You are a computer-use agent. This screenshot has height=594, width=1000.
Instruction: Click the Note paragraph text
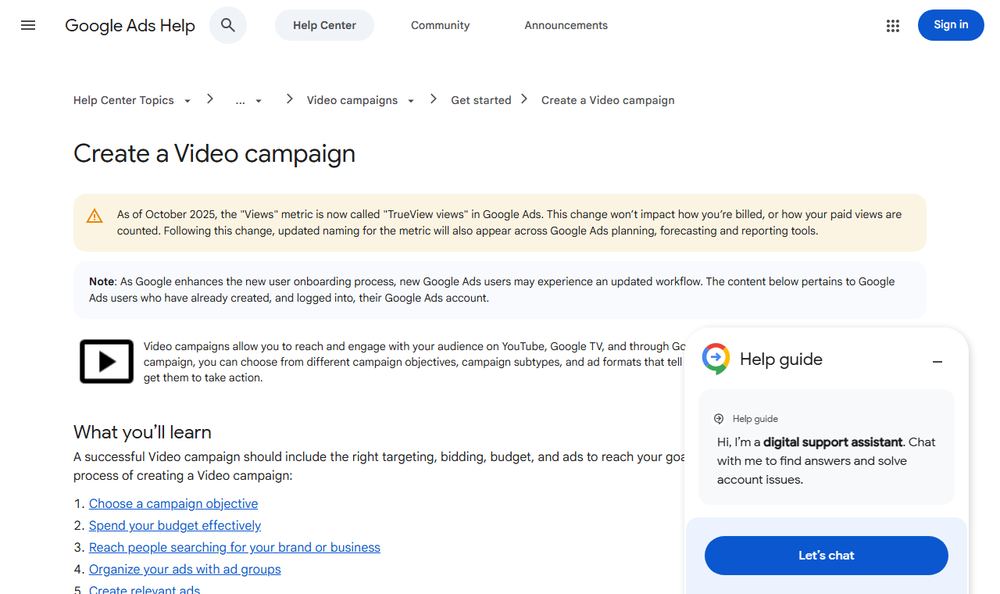pos(492,290)
